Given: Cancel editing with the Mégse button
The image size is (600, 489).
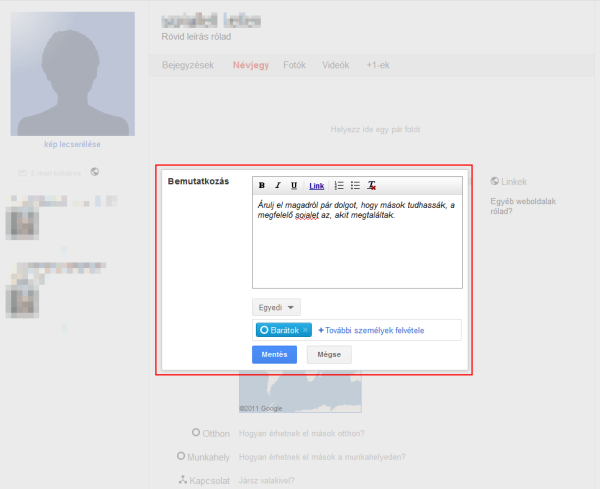Looking at the screenshot, I should (x=329, y=354).
